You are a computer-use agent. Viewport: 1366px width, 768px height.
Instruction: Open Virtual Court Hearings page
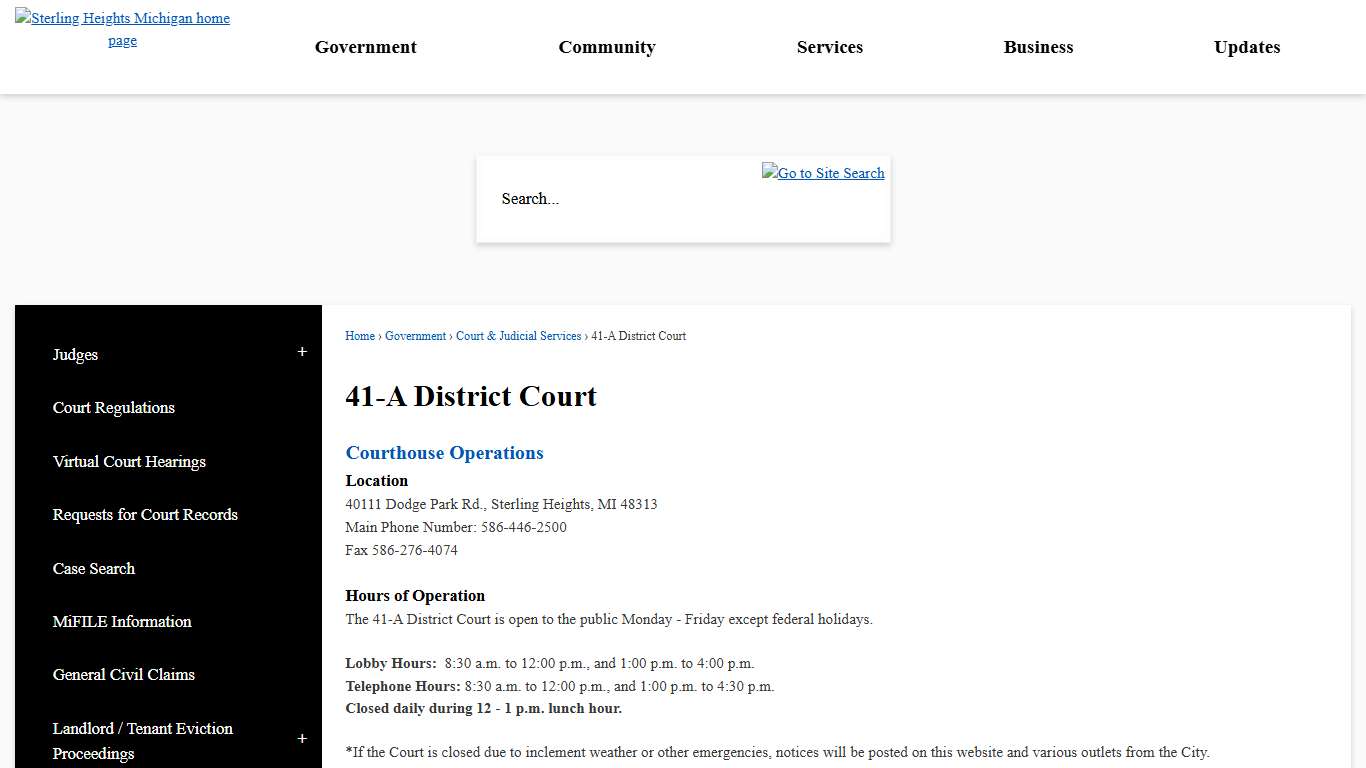coord(129,462)
